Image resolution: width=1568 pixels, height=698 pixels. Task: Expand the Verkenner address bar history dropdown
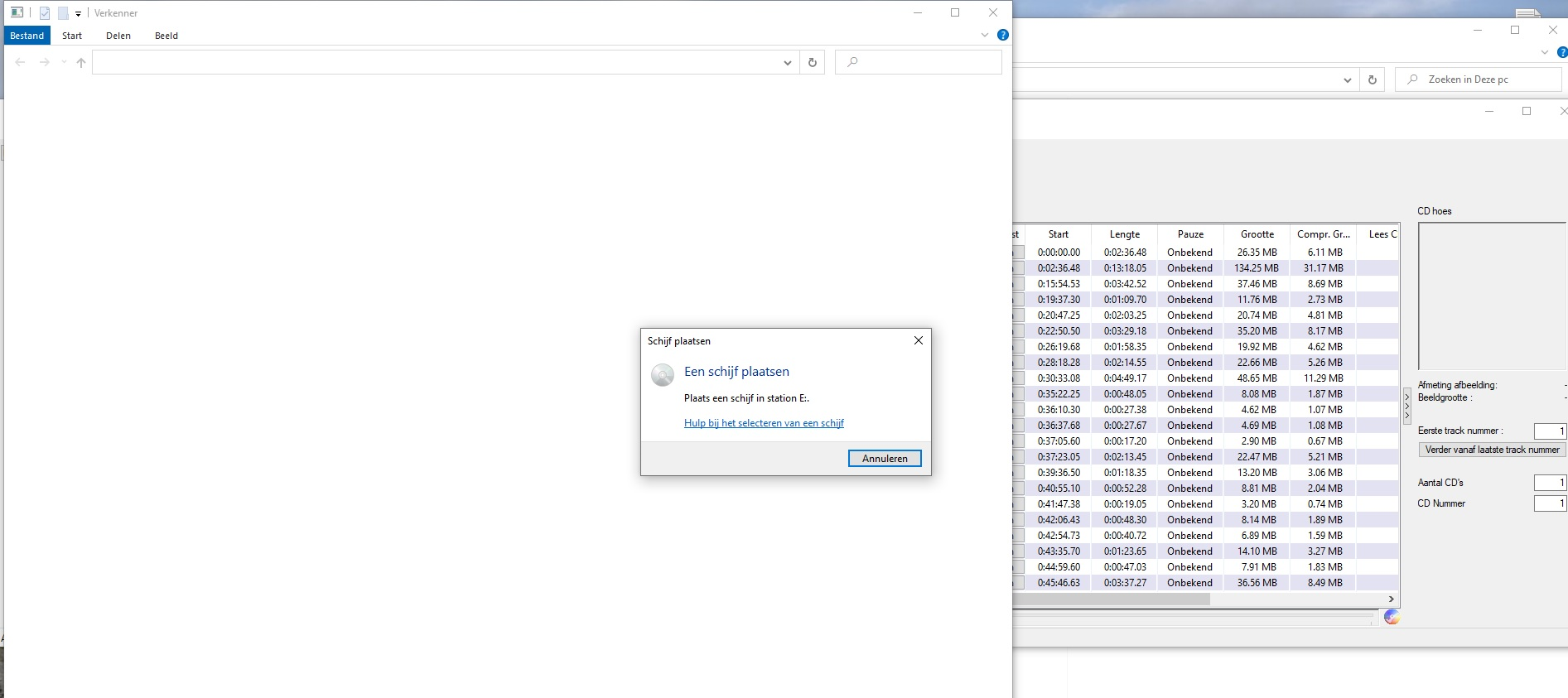tap(788, 63)
